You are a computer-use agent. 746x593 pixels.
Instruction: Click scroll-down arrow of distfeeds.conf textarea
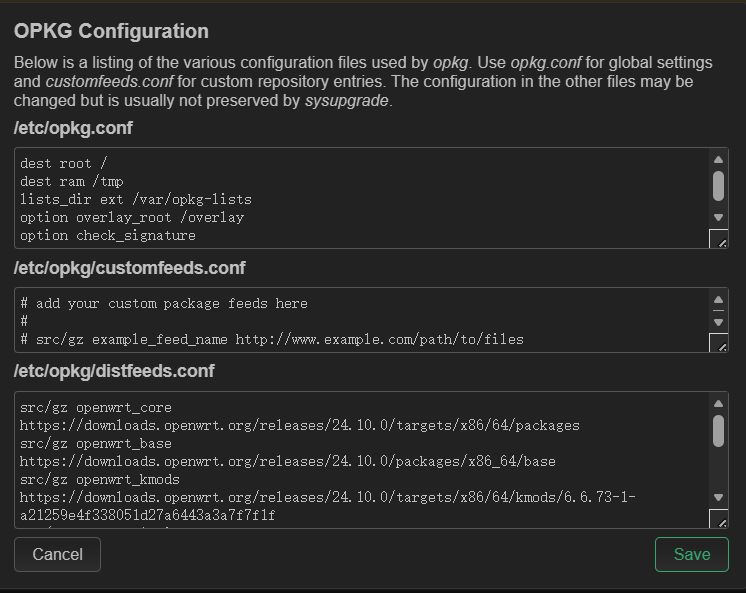click(718, 497)
